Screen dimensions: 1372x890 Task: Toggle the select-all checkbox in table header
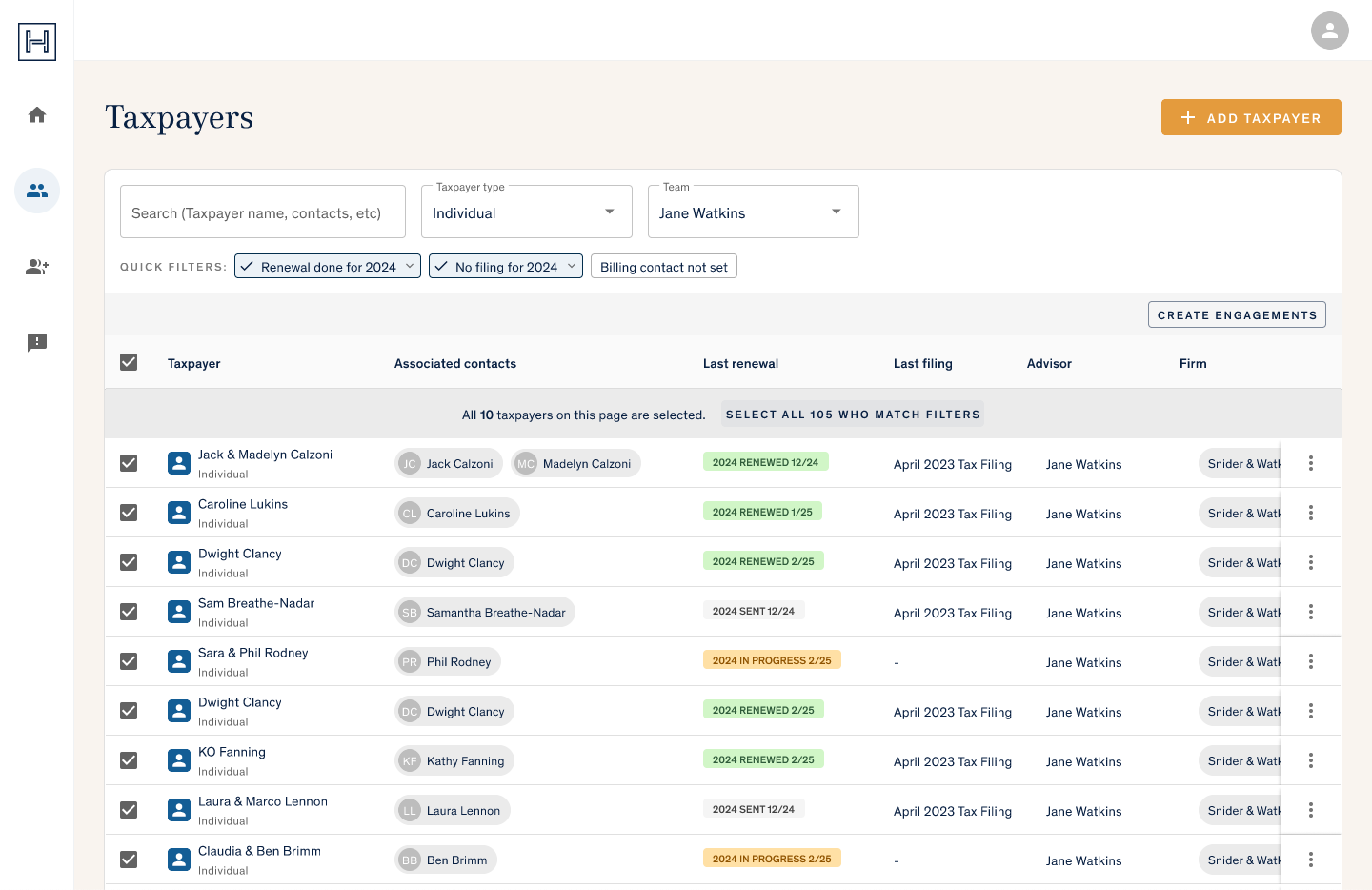(129, 362)
